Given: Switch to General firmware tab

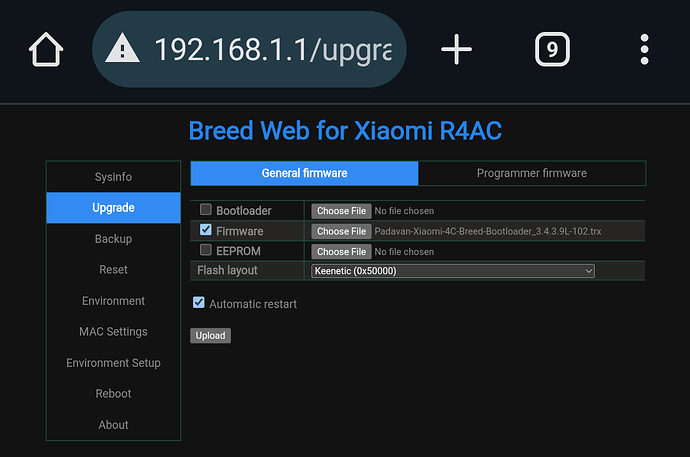Looking at the screenshot, I should [x=305, y=173].
